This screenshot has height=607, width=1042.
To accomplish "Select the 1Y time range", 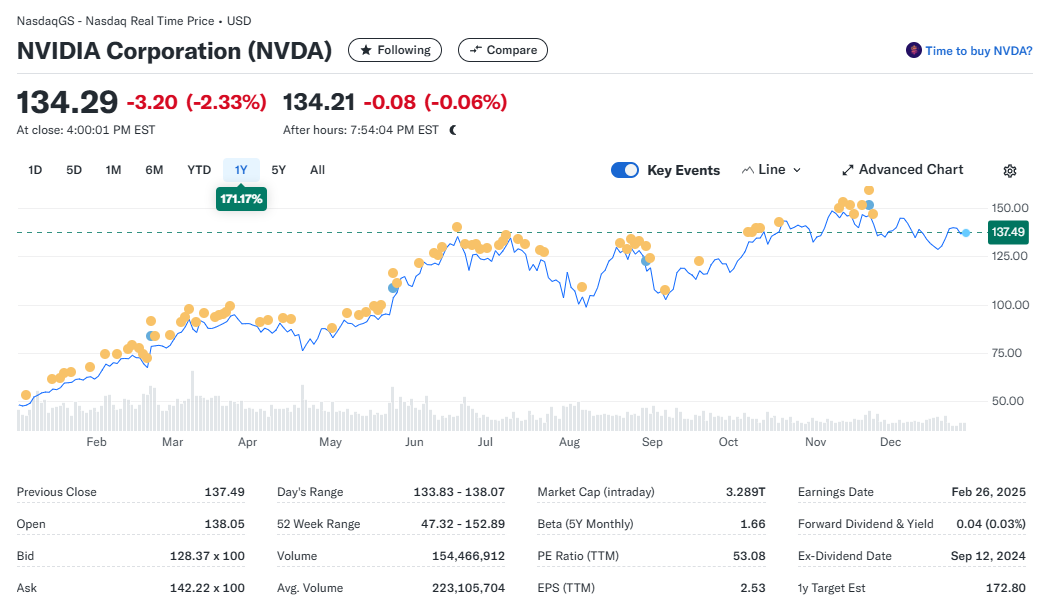I will coord(241,170).
